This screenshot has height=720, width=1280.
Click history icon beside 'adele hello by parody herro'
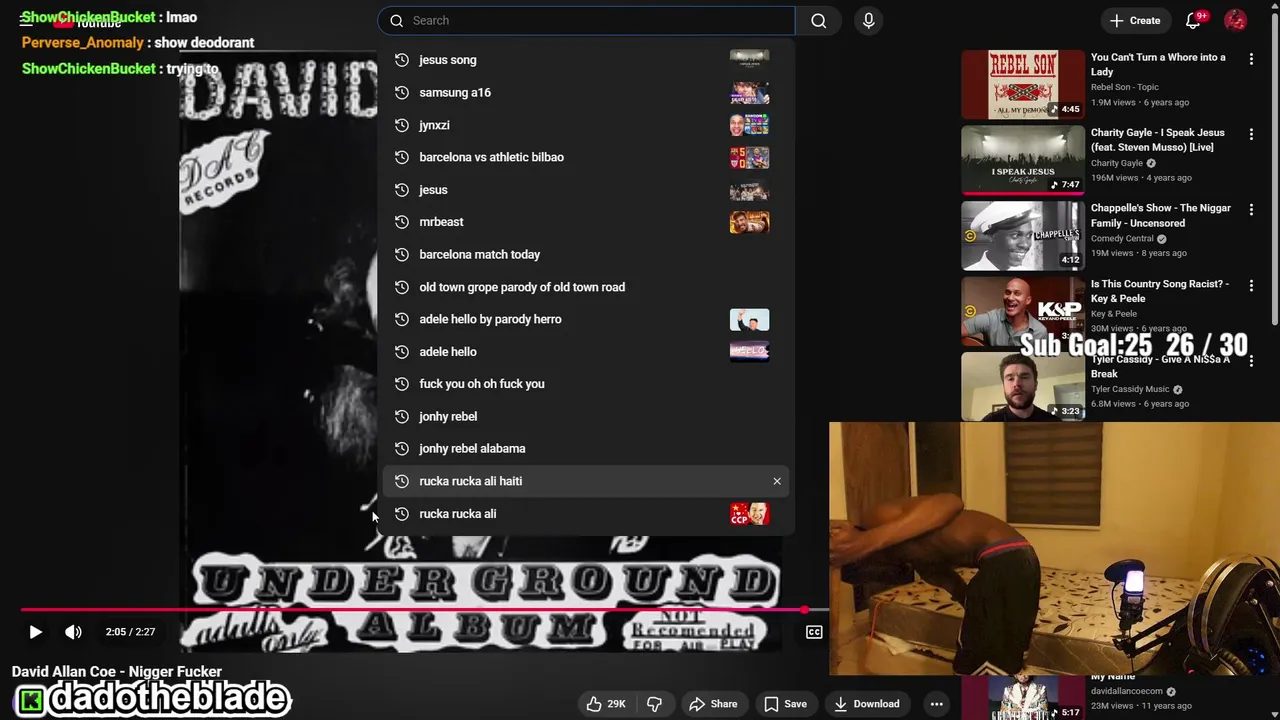coord(402,319)
